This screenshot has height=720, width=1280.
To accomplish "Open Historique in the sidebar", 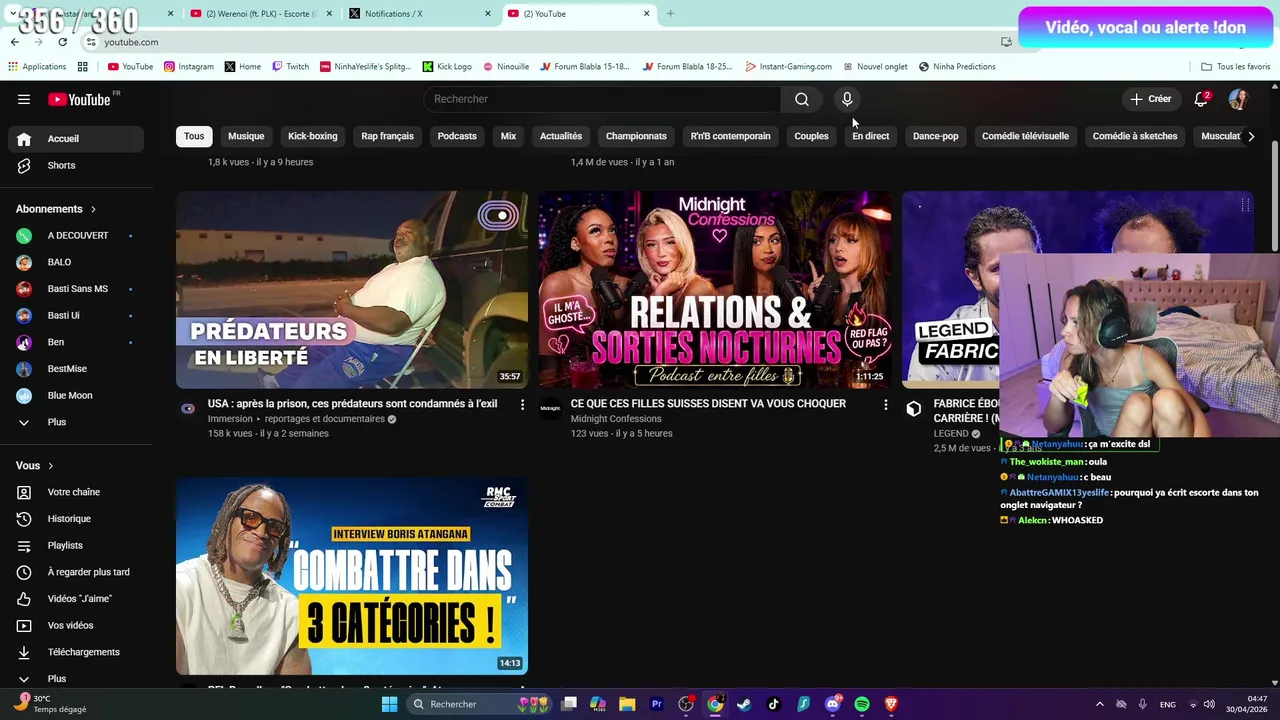I will coord(76,519).
